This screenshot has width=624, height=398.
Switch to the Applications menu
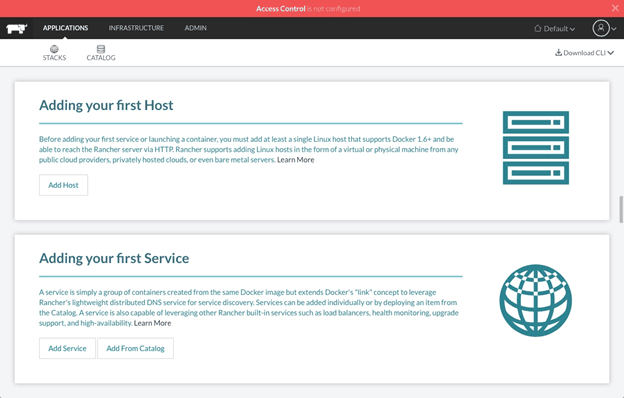point(65,28)
